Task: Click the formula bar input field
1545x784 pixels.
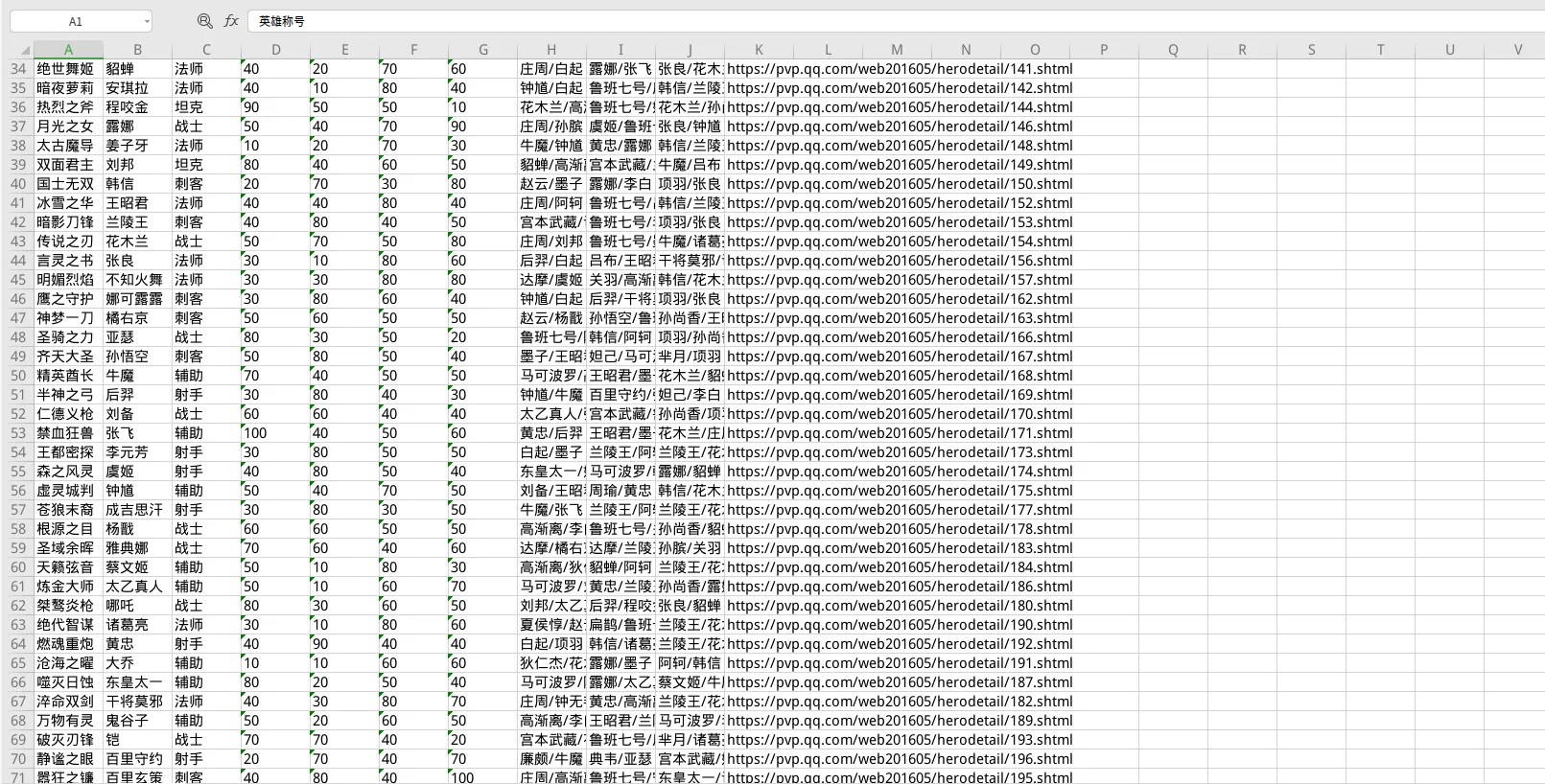Action: [863, 21]
